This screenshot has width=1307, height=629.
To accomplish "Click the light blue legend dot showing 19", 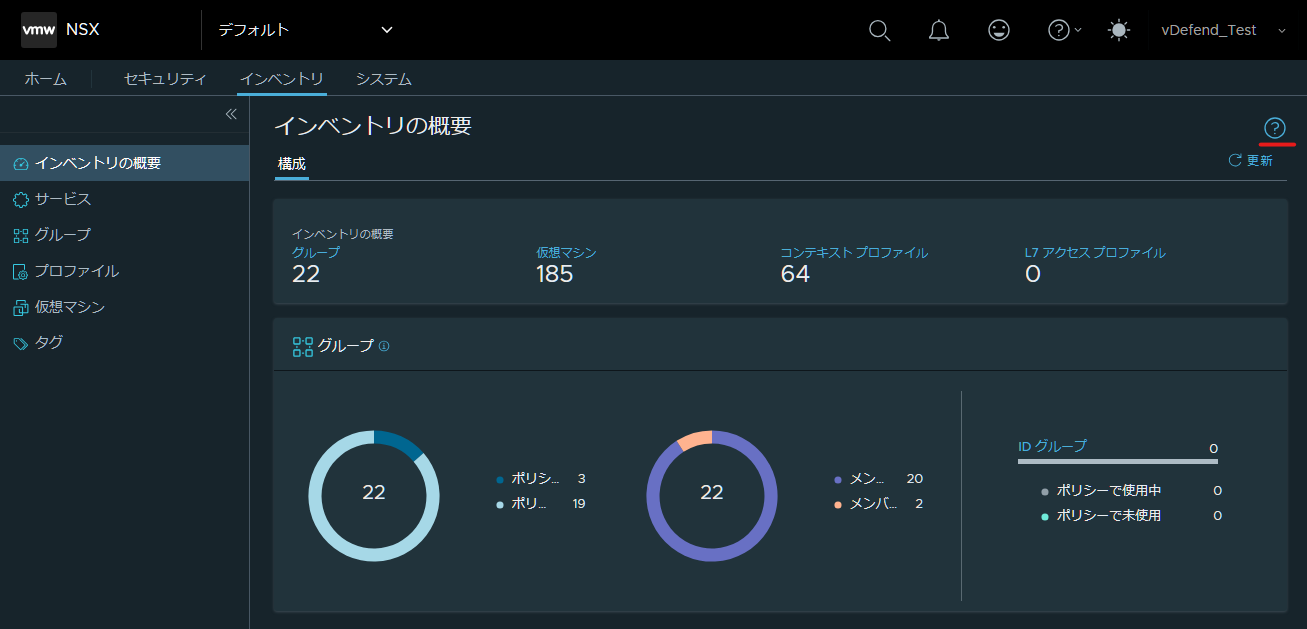I will 500,504.
